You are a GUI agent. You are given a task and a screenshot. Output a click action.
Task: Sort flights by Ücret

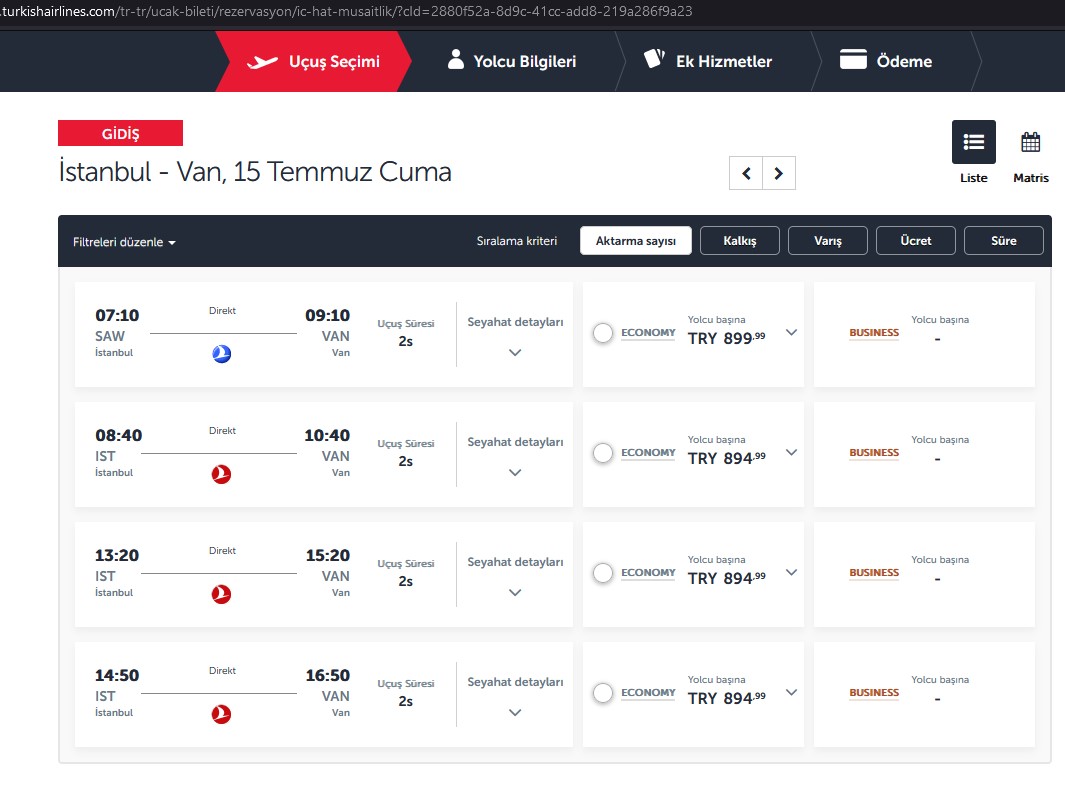point(916,241)
